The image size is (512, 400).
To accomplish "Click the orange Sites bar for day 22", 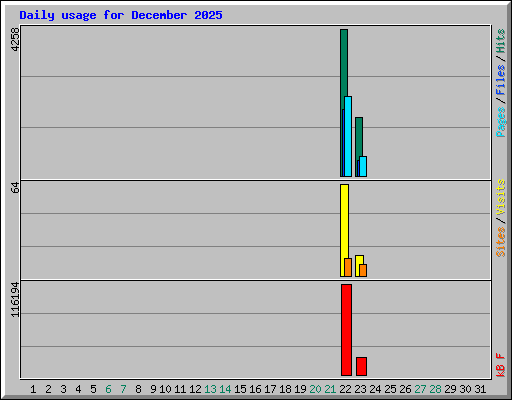I will (348, 267).
